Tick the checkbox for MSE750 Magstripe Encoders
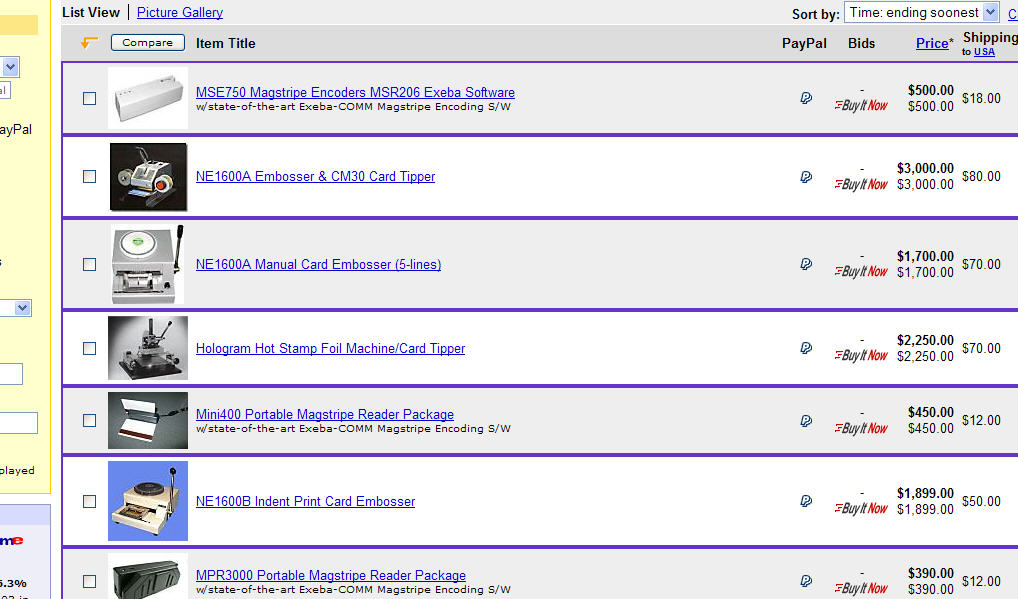Screen dimensions: 1018x599 point(90,99)
